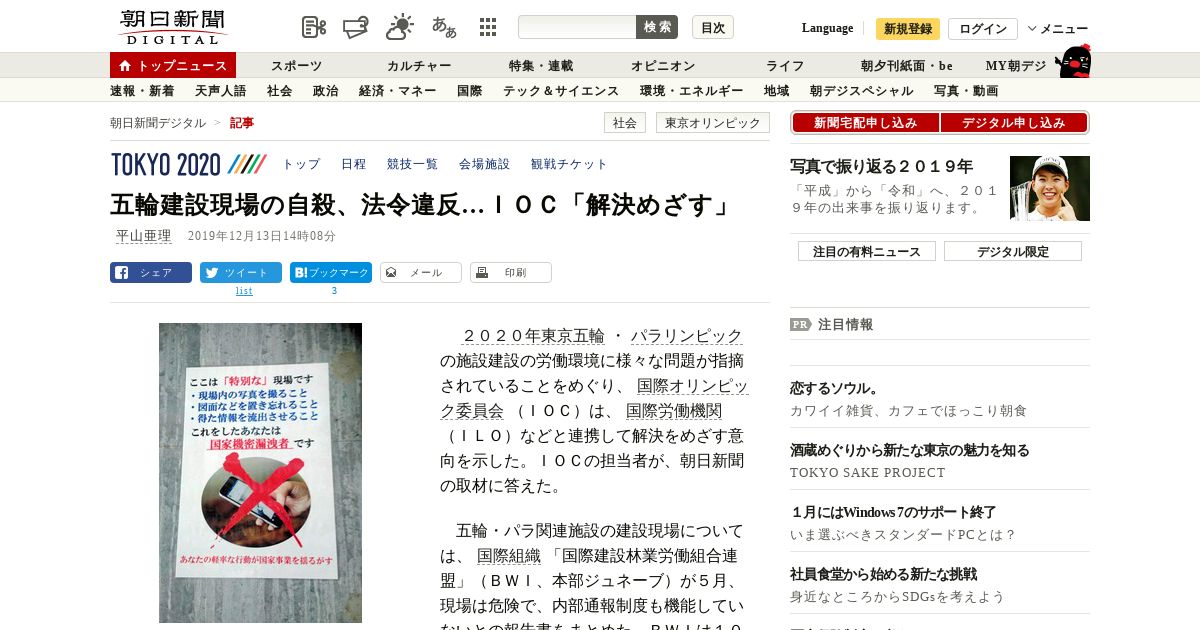Viewport: 1200px width, 630px height.
Task: Click the 社会 category tag button
Action: click(625, 122)
